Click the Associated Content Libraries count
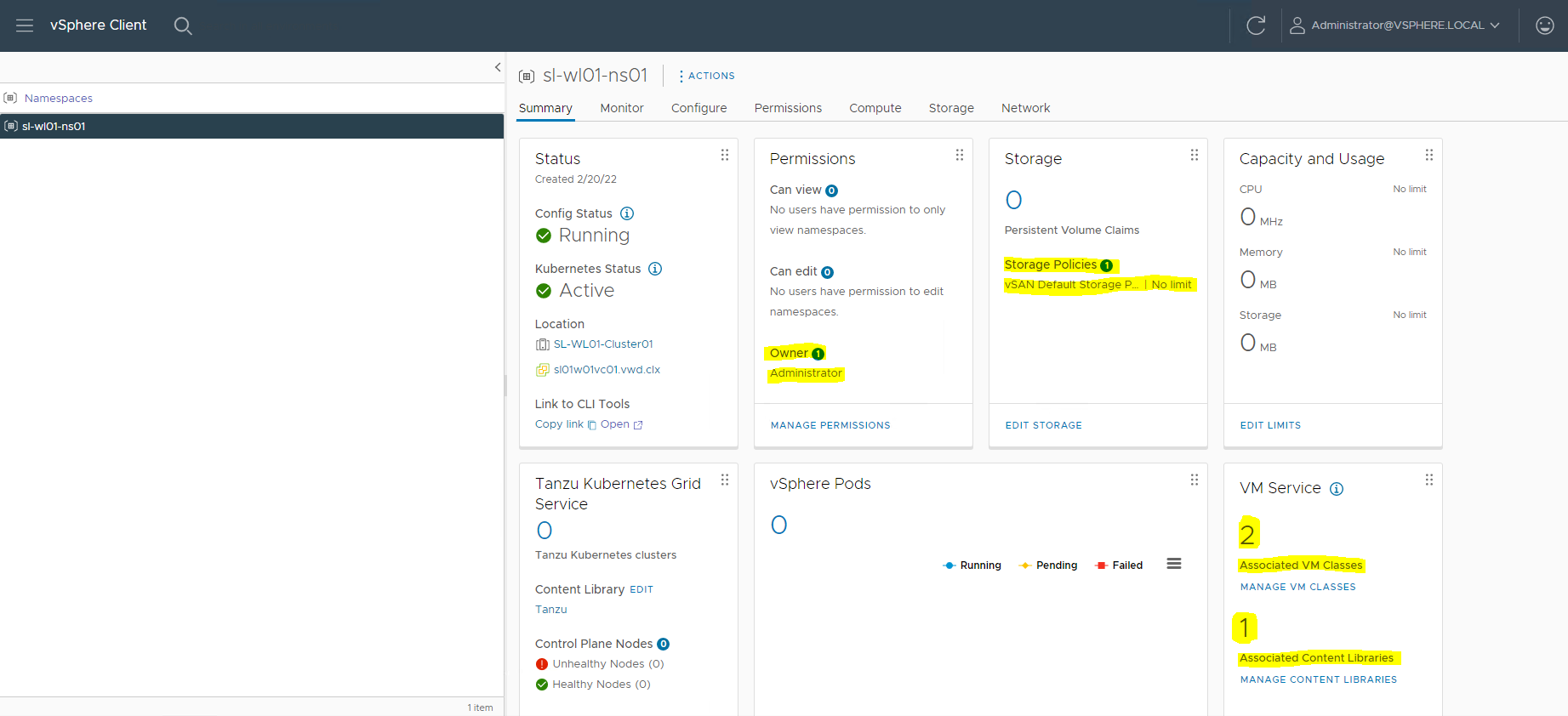This screenshot has width=1568, height=716. [x=1245, y=628]
